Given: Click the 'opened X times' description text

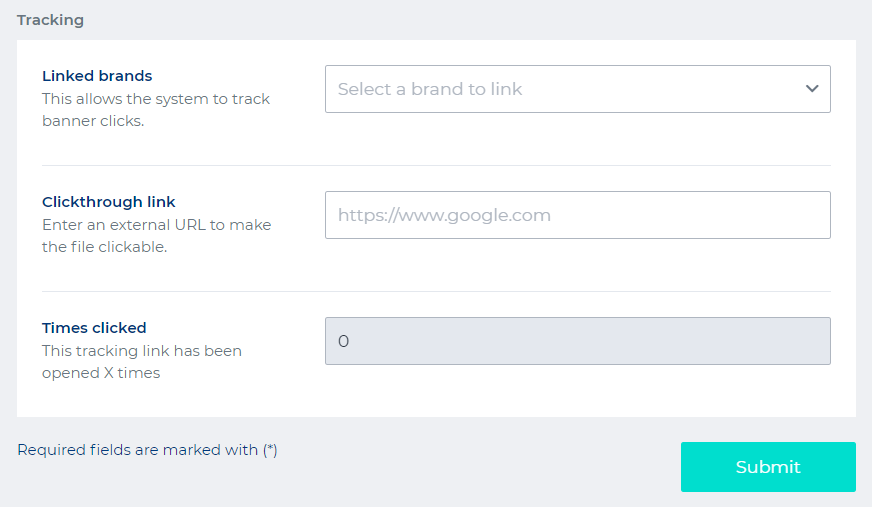Looking at the screenshot, I should click(101, 373).
